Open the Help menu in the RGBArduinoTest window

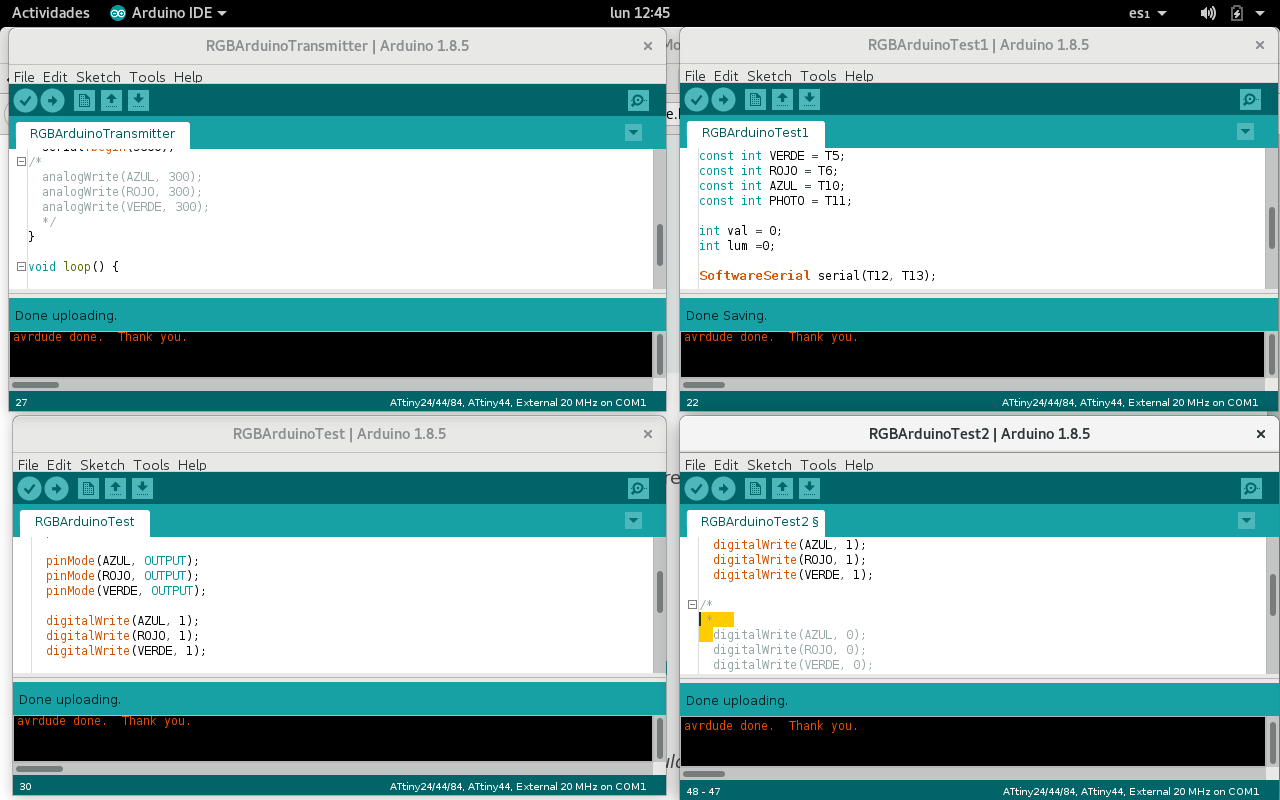192,465
